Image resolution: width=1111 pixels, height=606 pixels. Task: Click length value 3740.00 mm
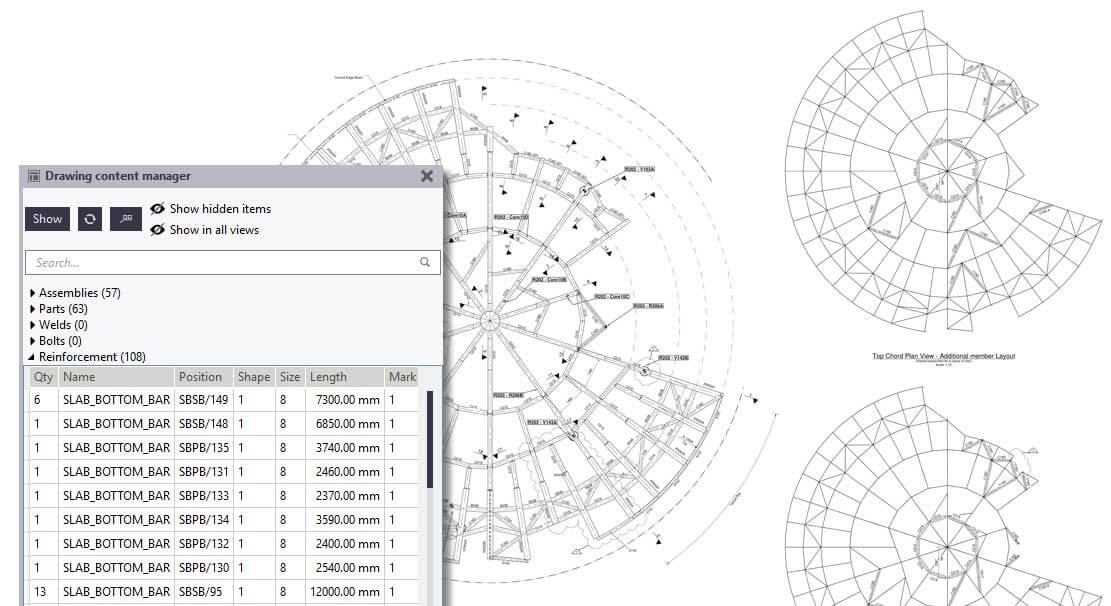347,448
